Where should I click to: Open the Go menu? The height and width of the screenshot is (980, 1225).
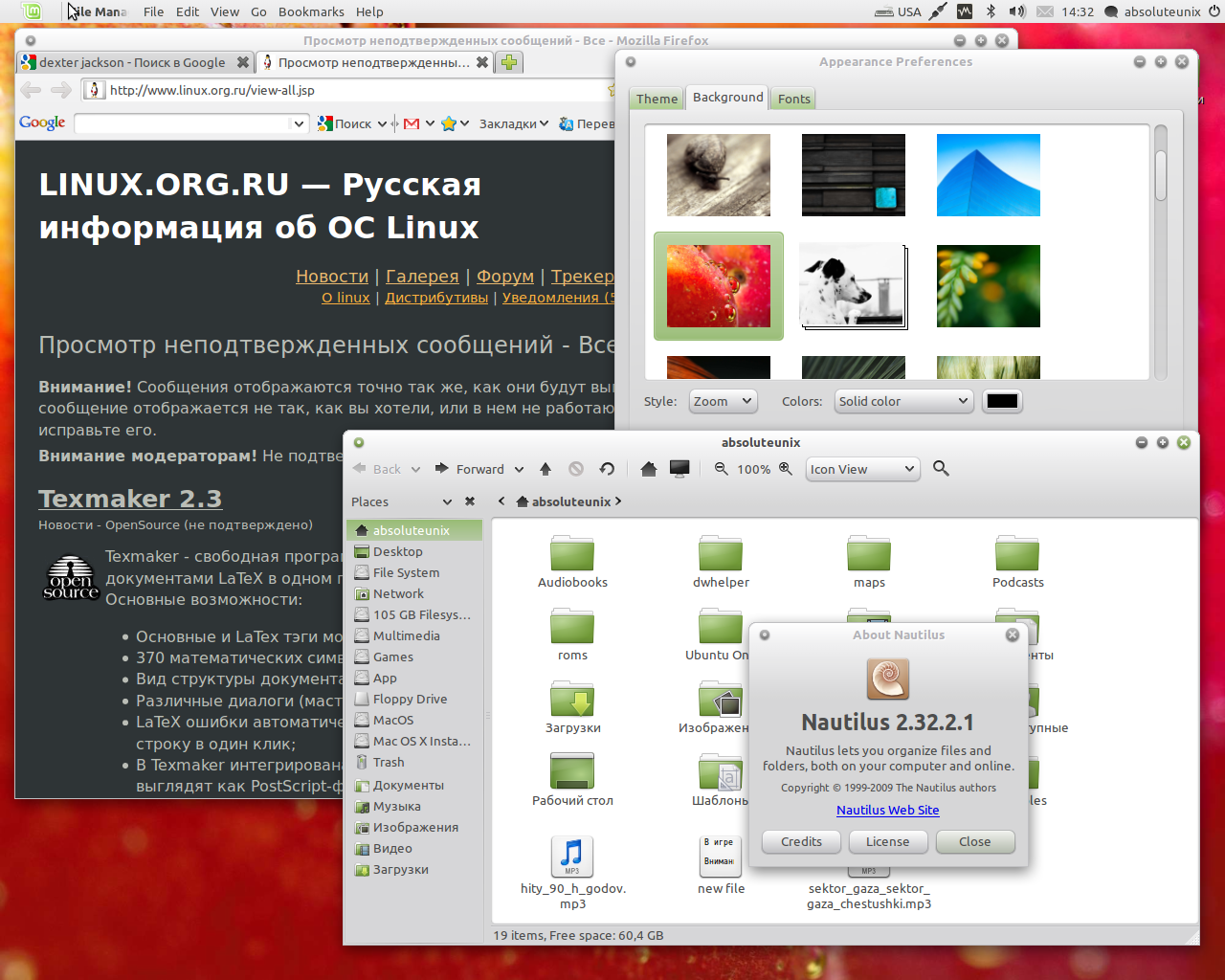pos(258,11)
